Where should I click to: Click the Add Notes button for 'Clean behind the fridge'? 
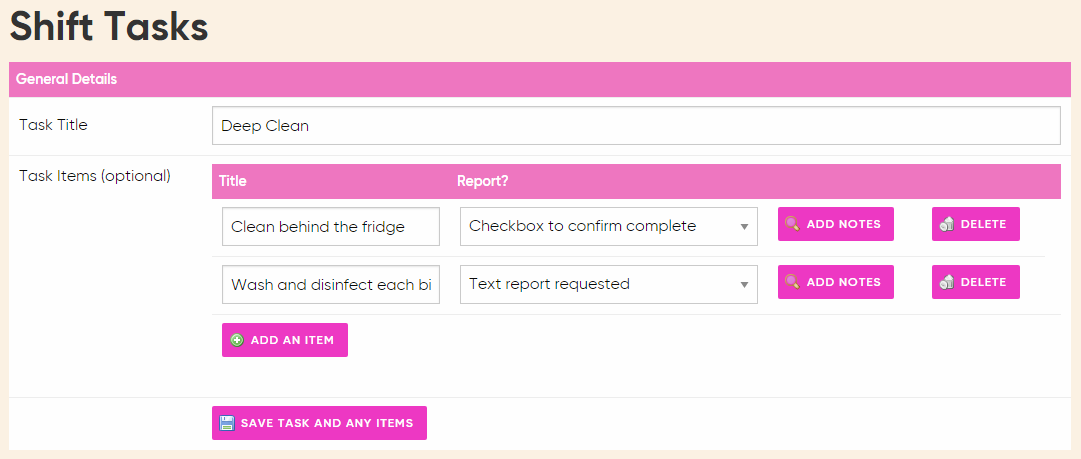tap(836, 224)
